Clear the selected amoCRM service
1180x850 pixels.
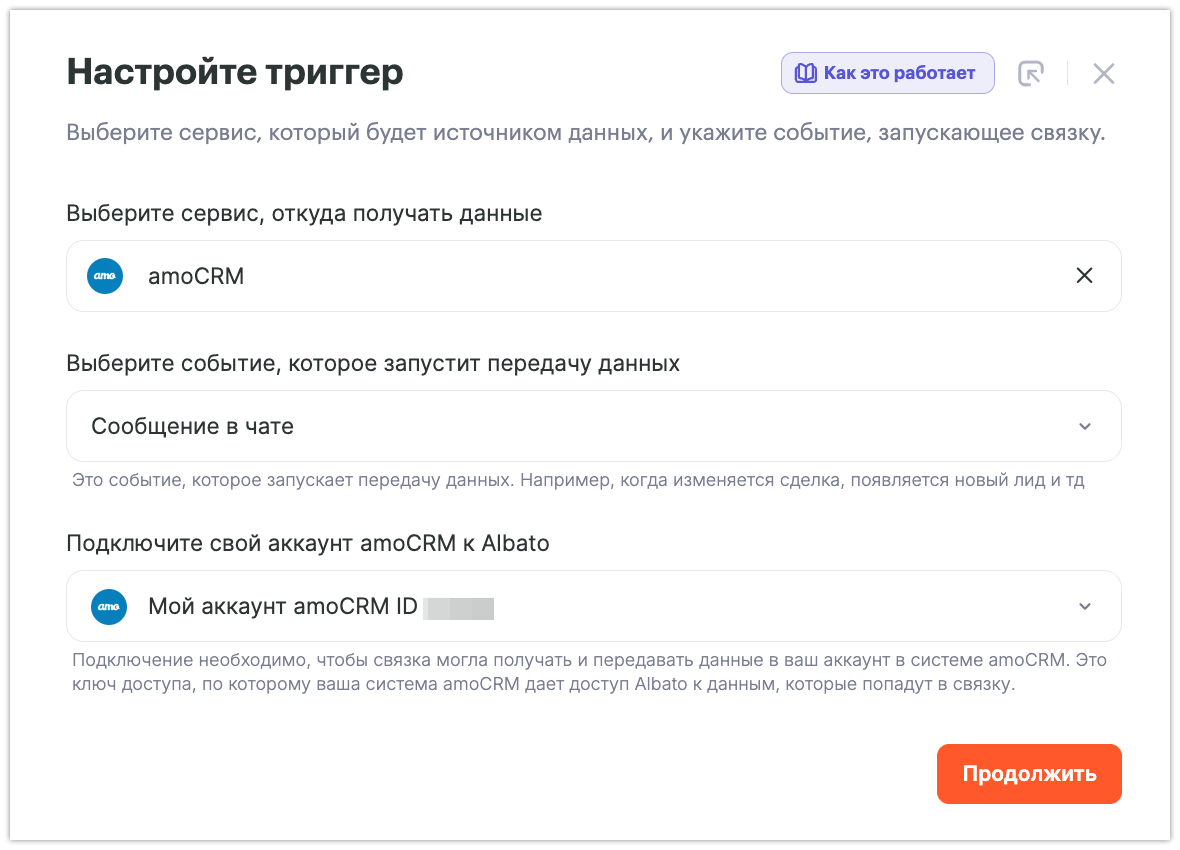point(1084,276)
